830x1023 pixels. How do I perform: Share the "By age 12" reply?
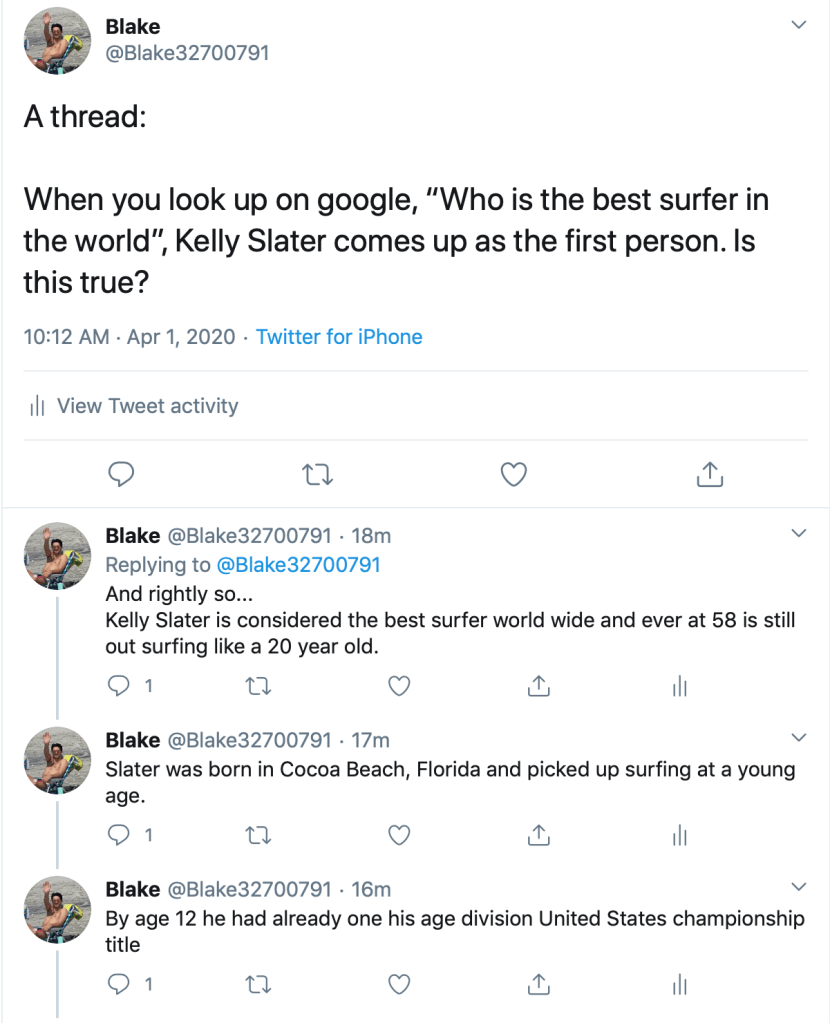pyautogui.click(x=538, y=984)
